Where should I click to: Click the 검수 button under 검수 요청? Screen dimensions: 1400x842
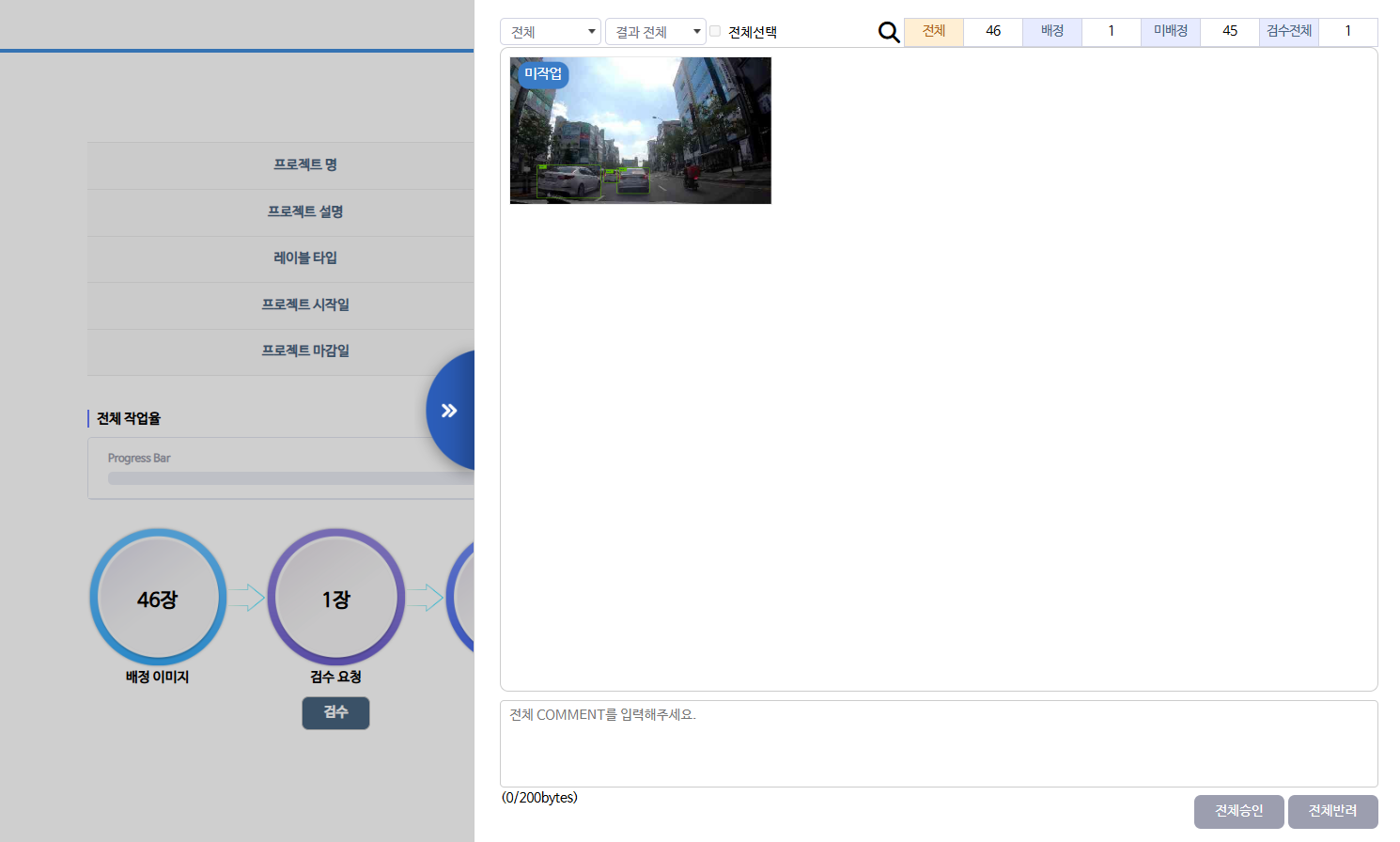point(335,712)
